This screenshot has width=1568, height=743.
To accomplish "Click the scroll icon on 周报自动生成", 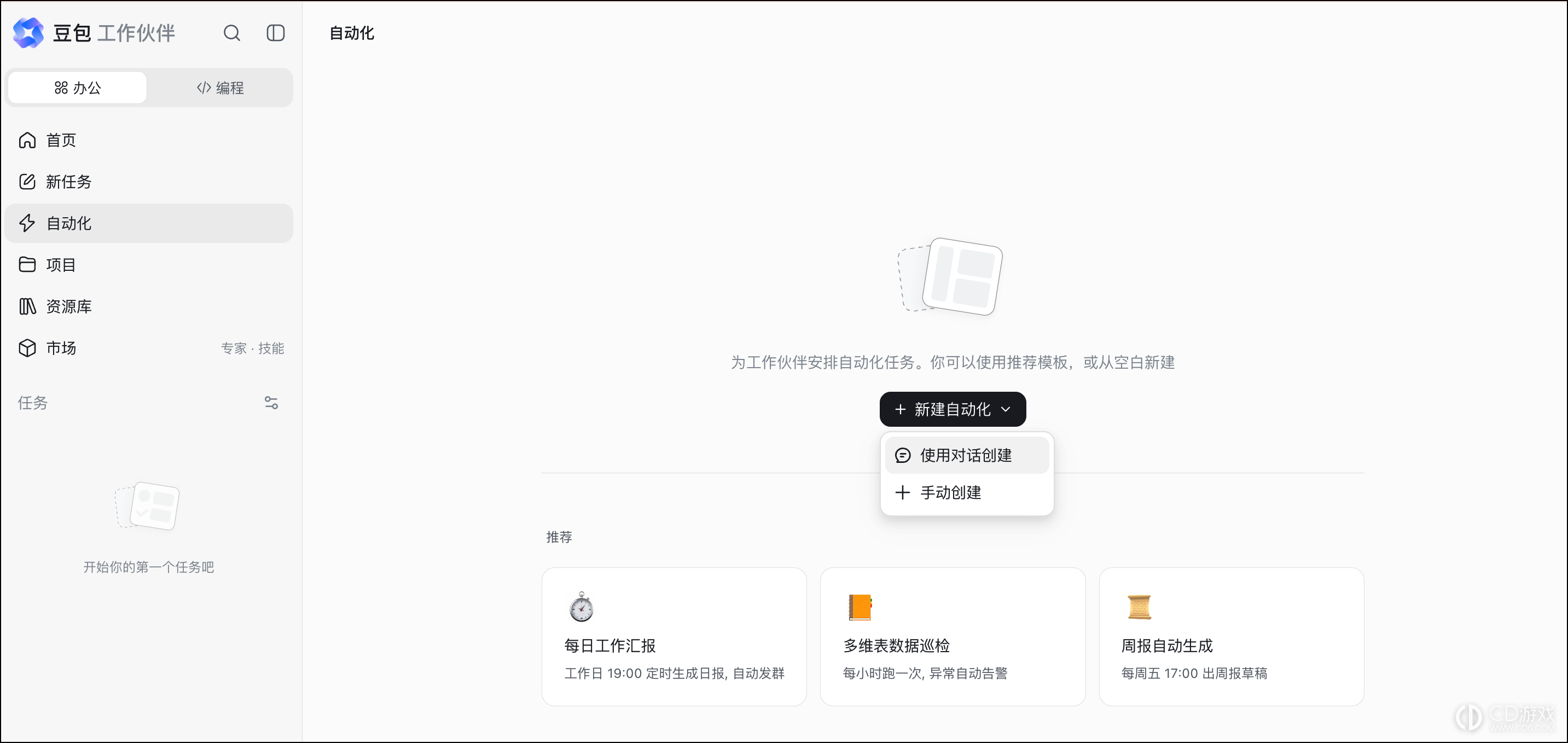I will (1139, 607).
